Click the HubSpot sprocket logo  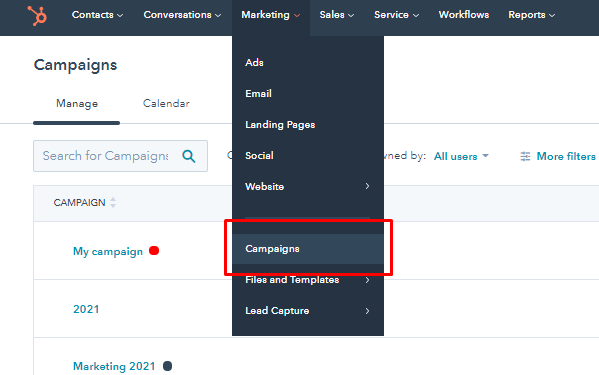click(x=37, y=16)
